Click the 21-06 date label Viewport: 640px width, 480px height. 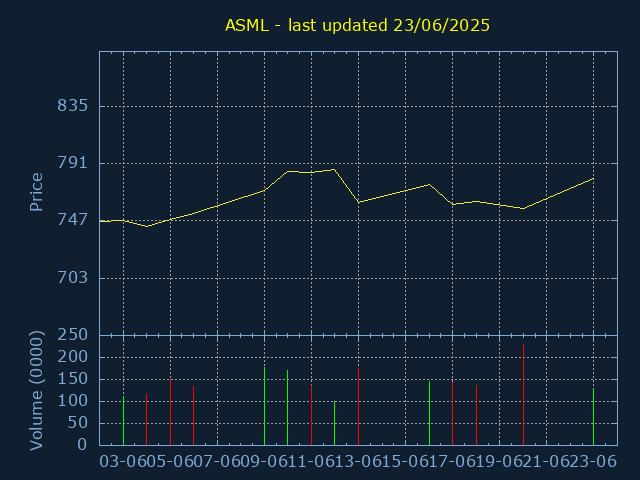[x=546, y=462]
